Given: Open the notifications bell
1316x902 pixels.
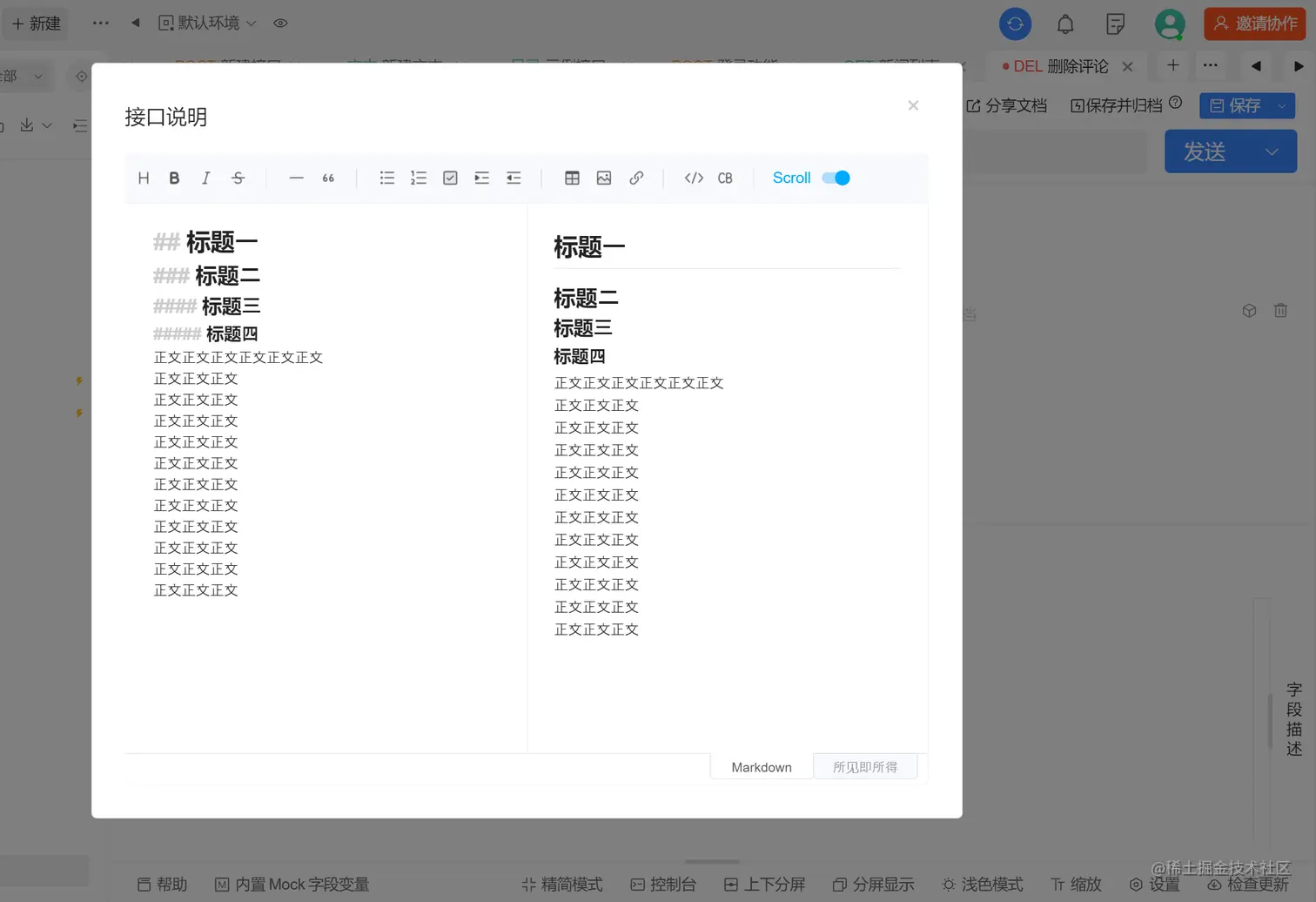Looking at the screenshot, I should 1065,24.
